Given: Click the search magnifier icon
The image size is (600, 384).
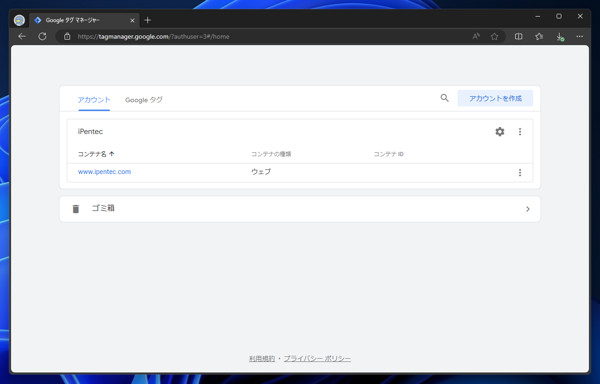Looking at the screenshot, I should point(444,98).
